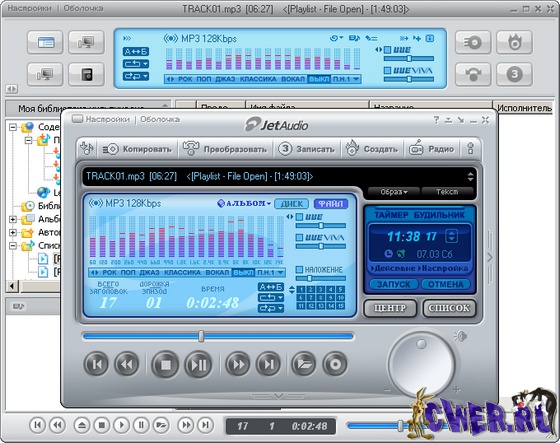Screen dimensions: 560x443
Task: Click ОТМЕНА timer cancel button
Action: (446, 284)
